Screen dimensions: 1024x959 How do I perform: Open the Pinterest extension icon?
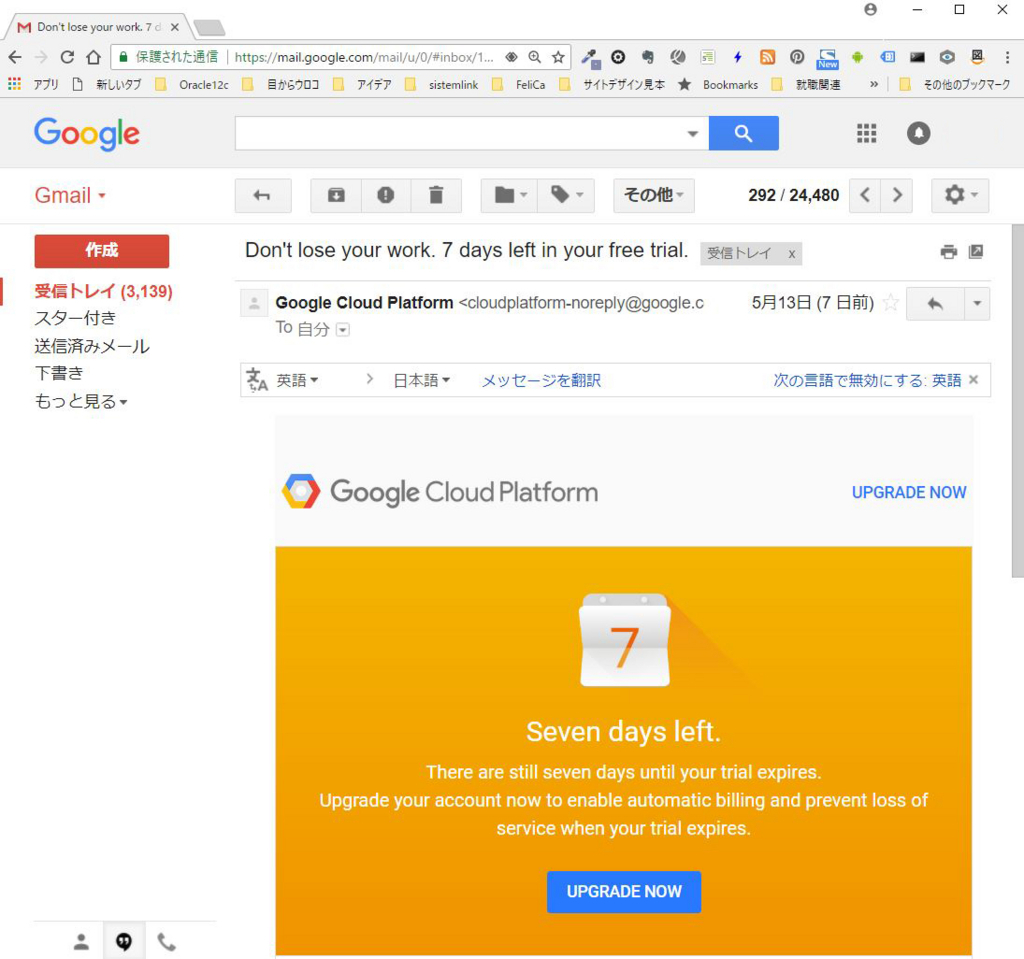[x=797, y=57]
